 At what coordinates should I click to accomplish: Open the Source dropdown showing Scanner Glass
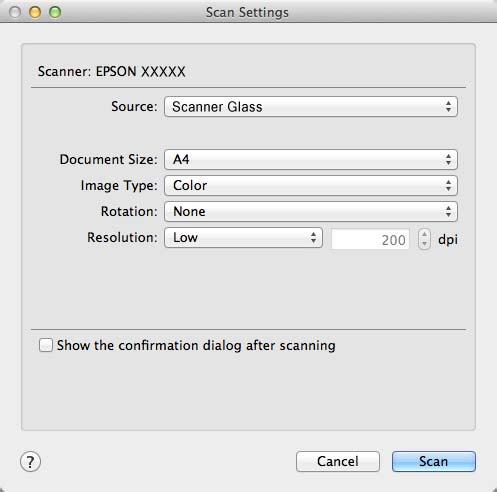coord(311,107)
